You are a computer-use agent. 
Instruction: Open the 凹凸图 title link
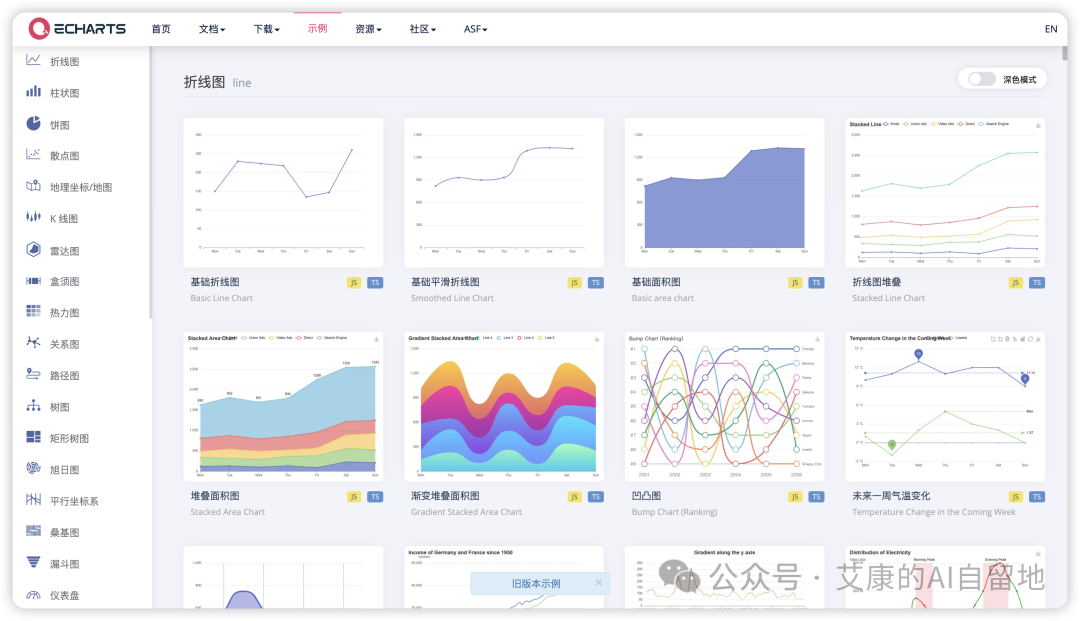[646, 496]
